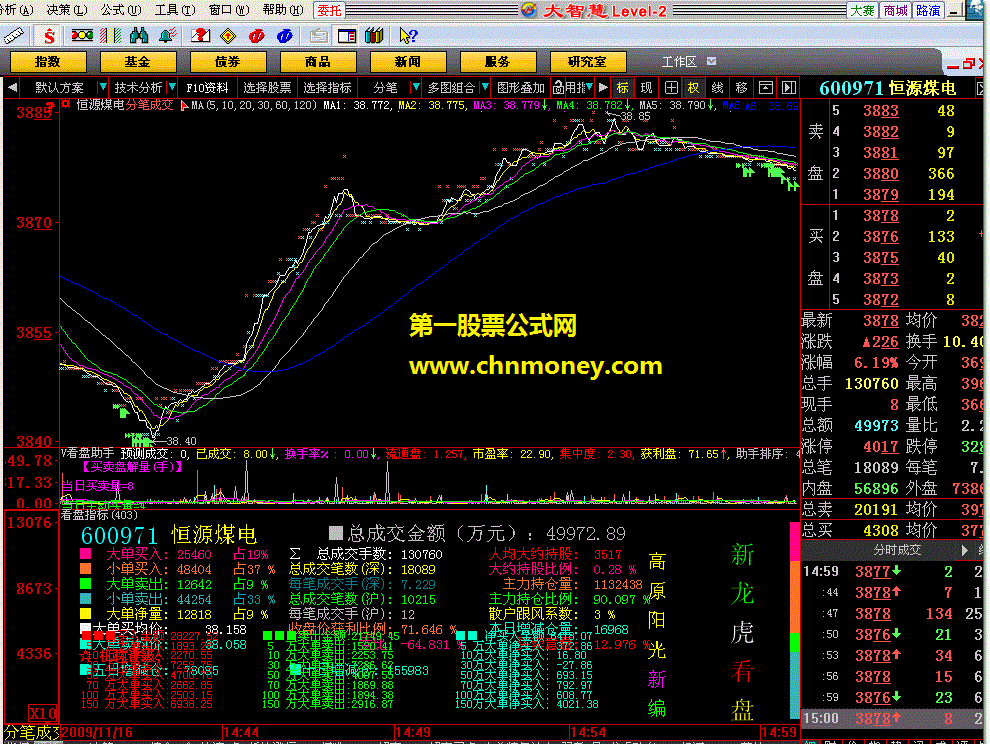Screen dimensions: 990x744
Task: Toggle the 现 button
Action: (x=647, y=88)
